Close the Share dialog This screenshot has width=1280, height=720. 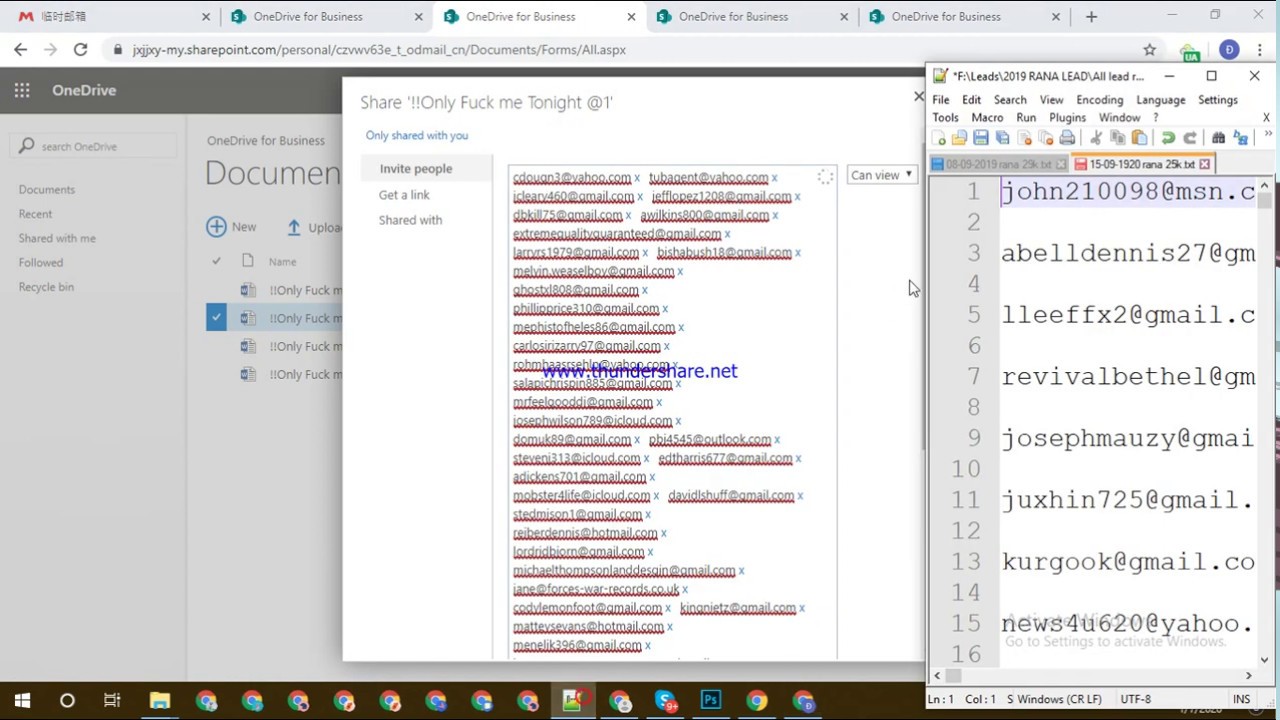pos(918,97)
